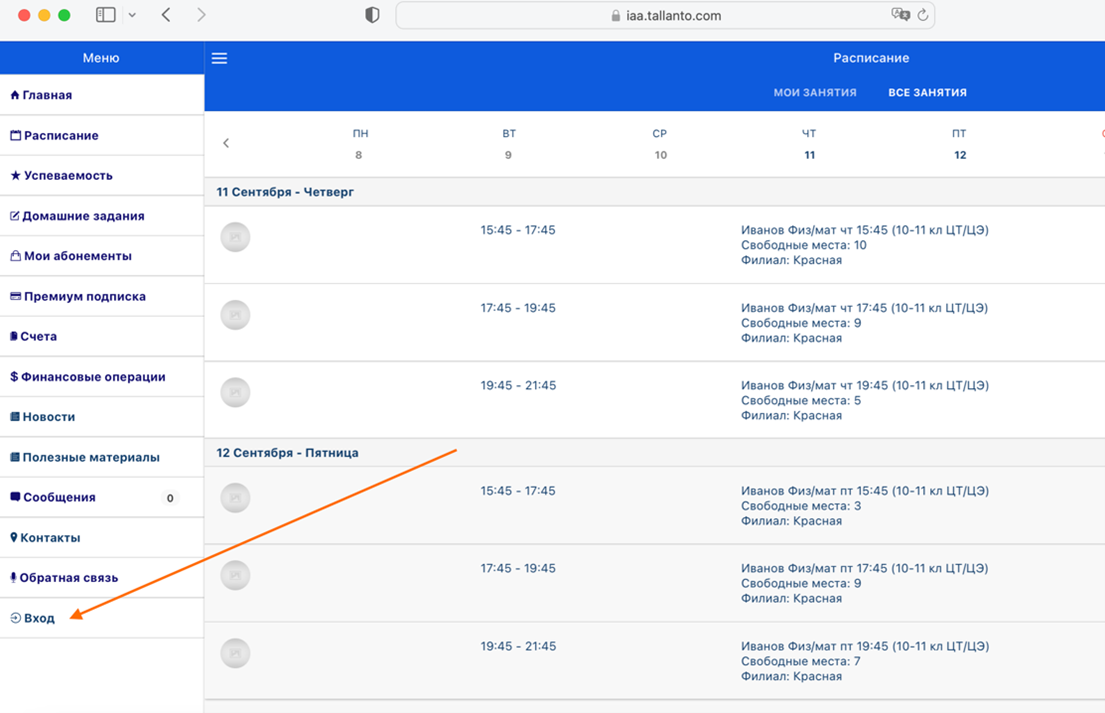The height and width of the screenshot is (713, 1105).
Task: Reload the page with refresh icon
Action: click(x=923, y=15)
